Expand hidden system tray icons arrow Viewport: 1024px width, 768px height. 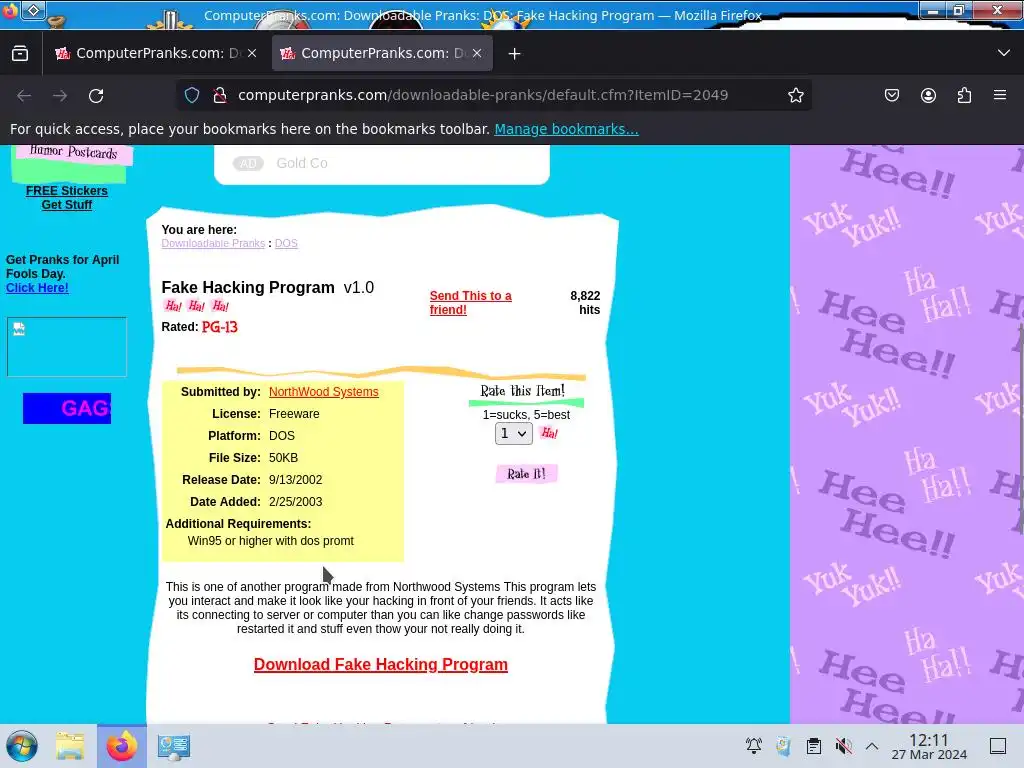(872, 746)
